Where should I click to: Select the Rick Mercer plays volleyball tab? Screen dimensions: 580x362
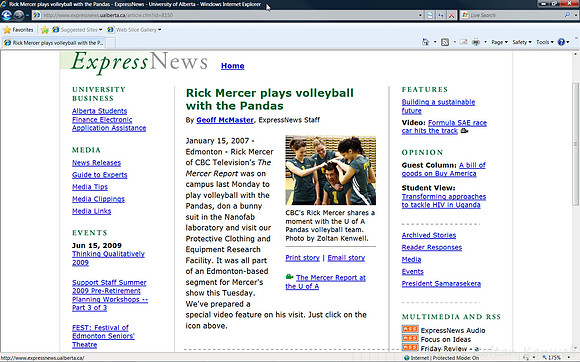[54, 43]
